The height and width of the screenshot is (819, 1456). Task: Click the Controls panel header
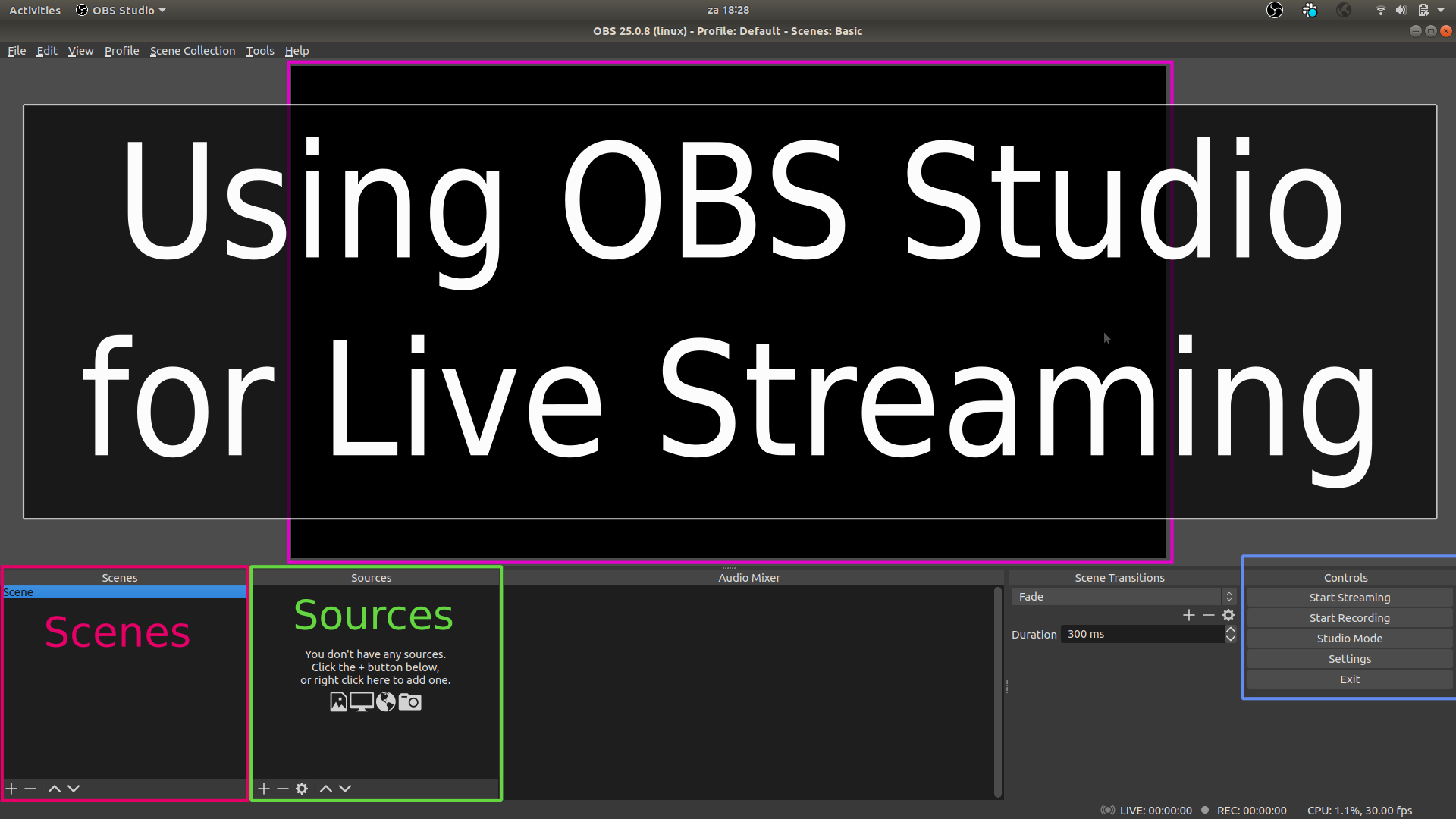click(x=1346, y=578)
